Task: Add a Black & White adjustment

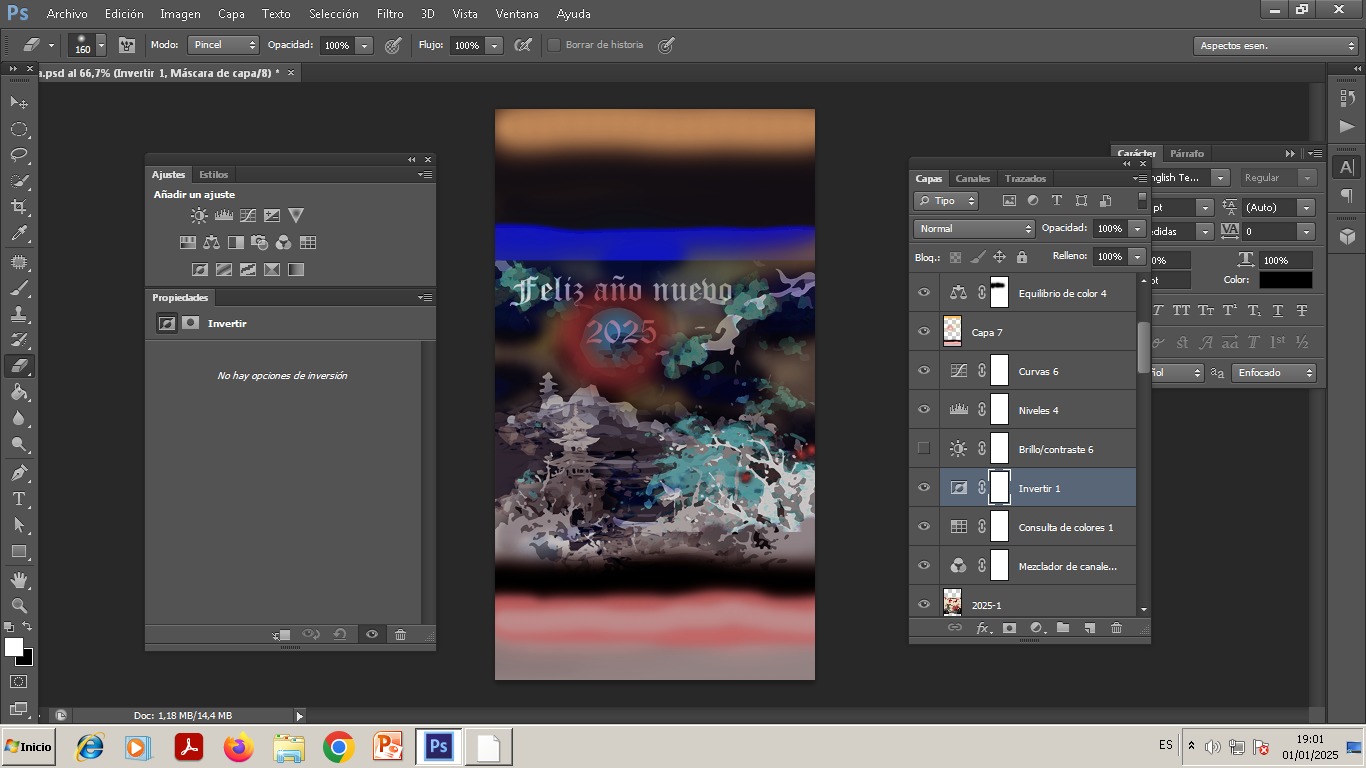Action: [x=235, y=242]
